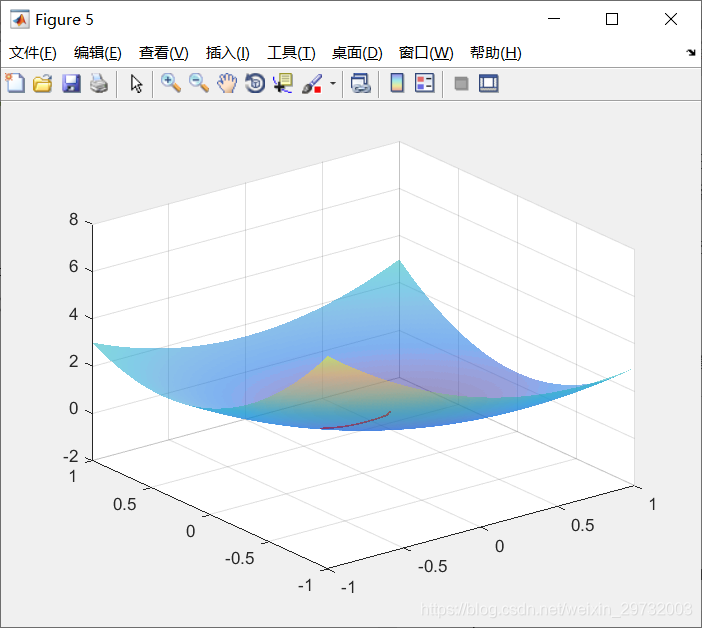The width and height of the screenshot is (702, 628).
Task: Open the 窗口(W) menu
Action: click(426, 53)
